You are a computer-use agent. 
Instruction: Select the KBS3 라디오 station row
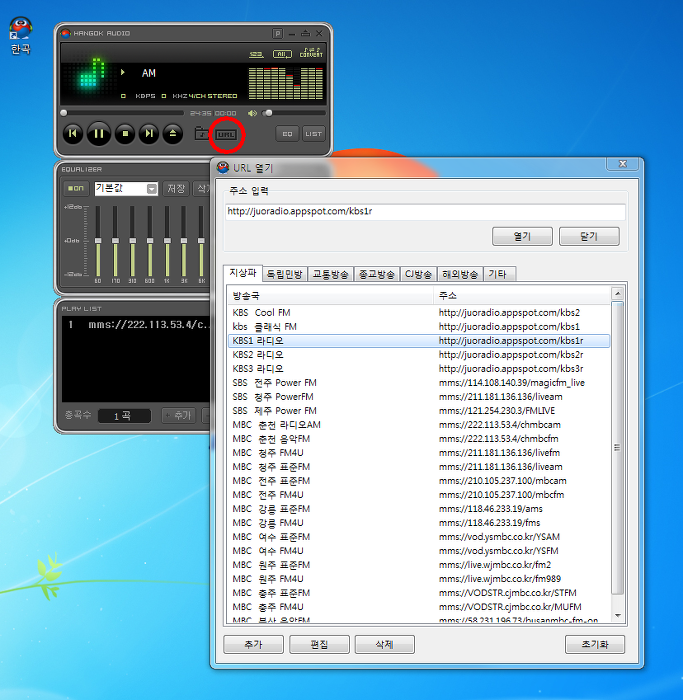(419, 369)
